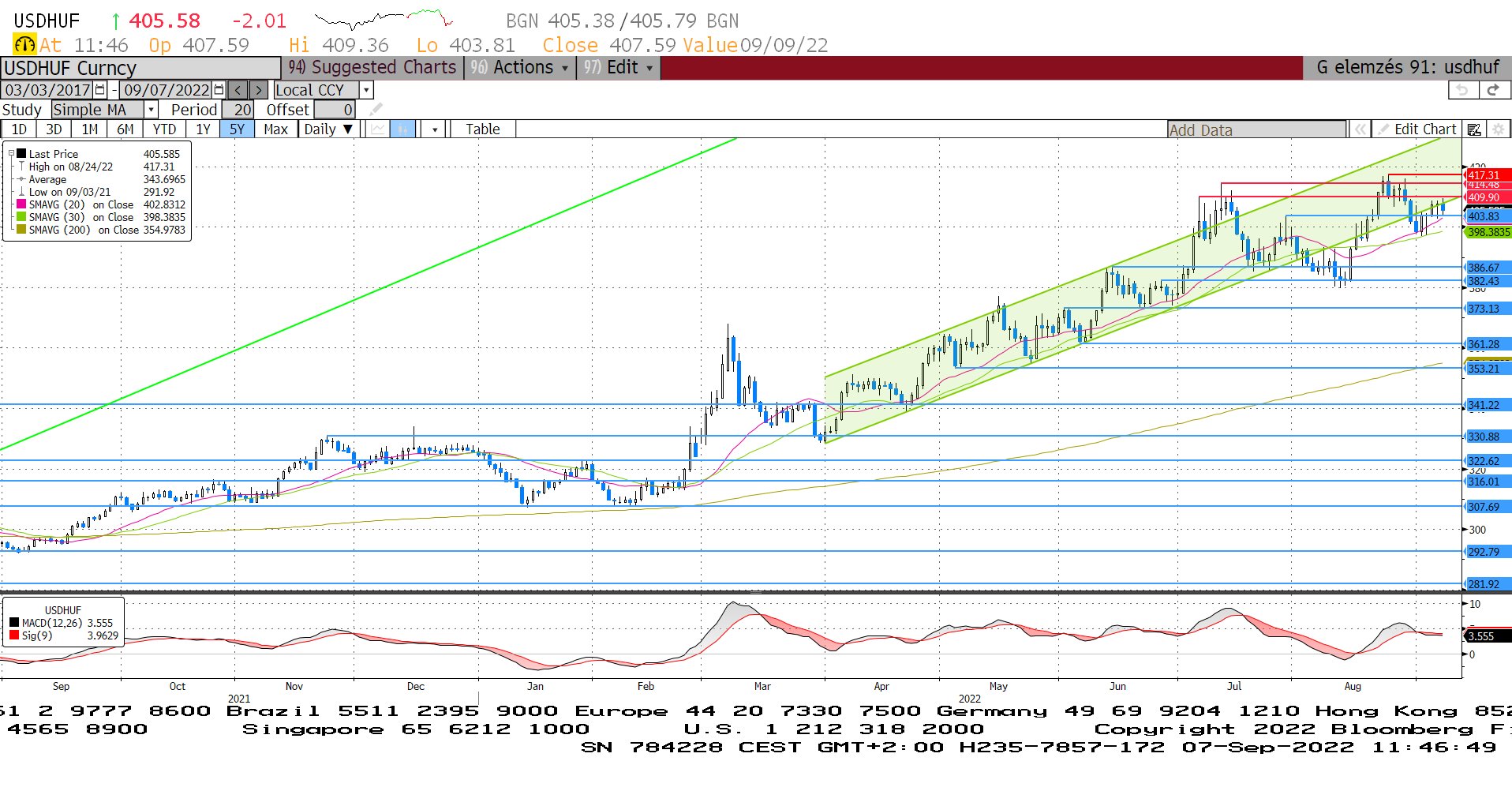Open the end date calendar picker
Screen dimensions: 1512x791
(x=219, y=90)
